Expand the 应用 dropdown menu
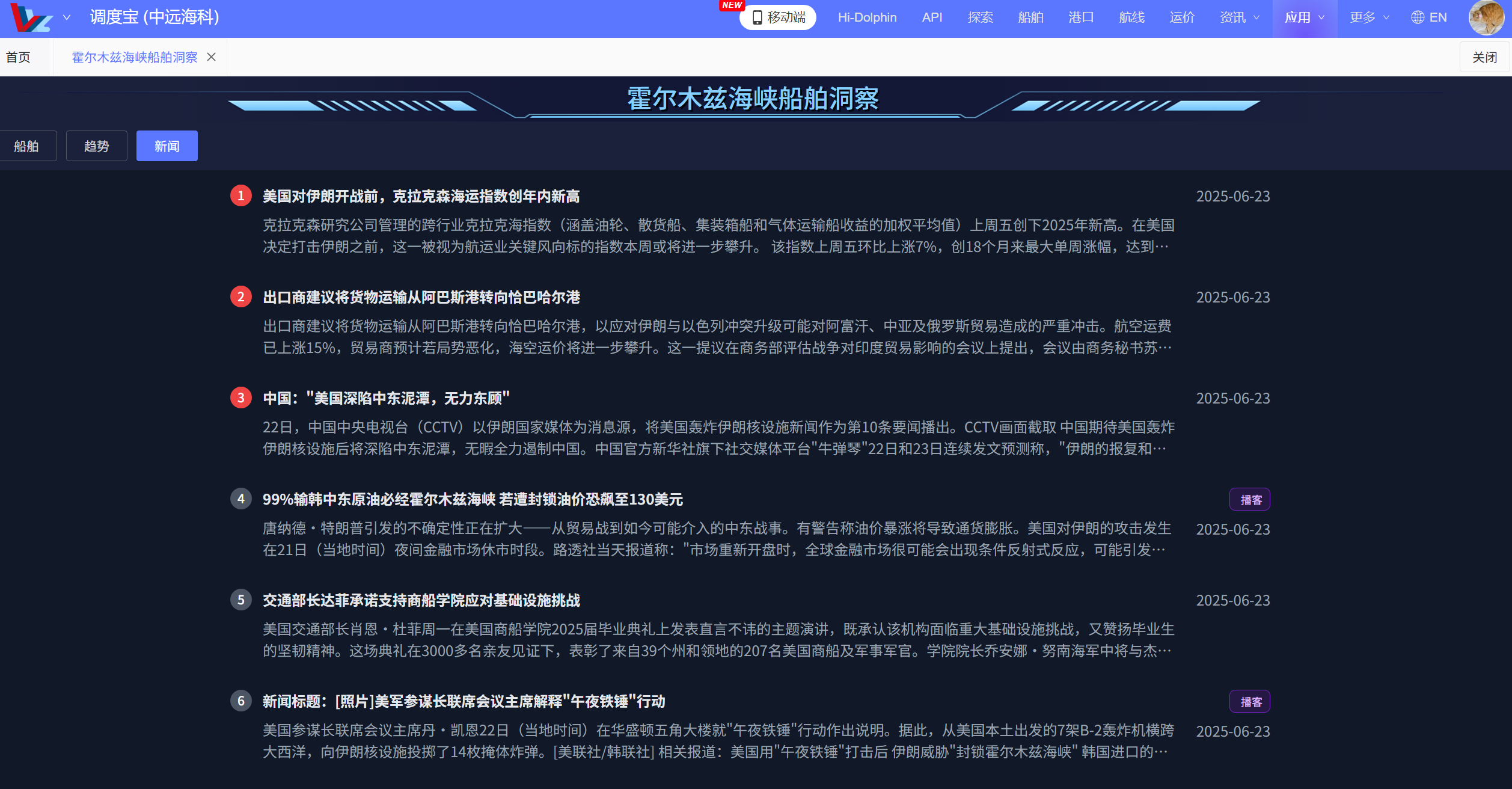 [1304, 17]
